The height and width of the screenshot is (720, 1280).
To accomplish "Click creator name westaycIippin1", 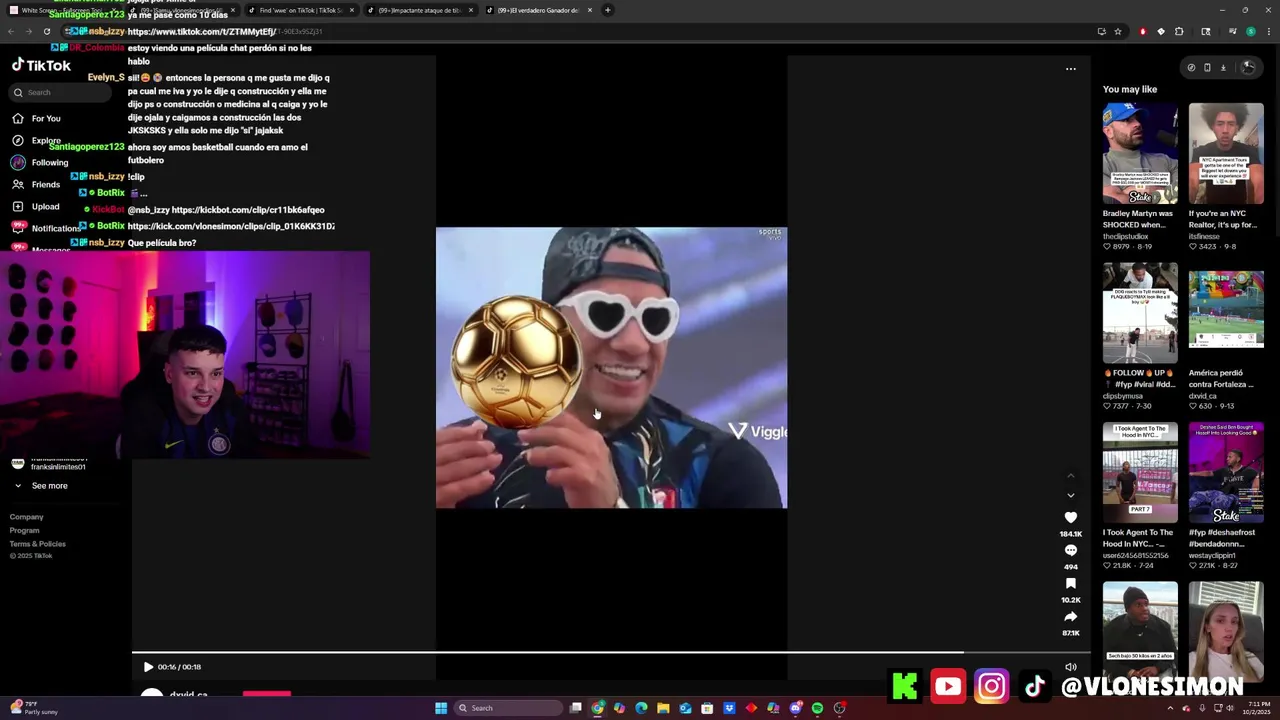I will click(x=1212, y=555).
